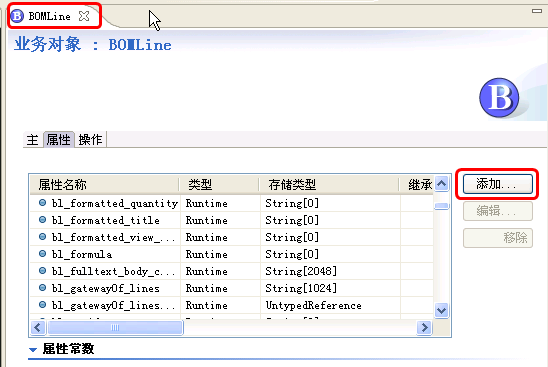Sort by 存储类型 column header
The image size is (548, 367).
(x=329, y=185)
